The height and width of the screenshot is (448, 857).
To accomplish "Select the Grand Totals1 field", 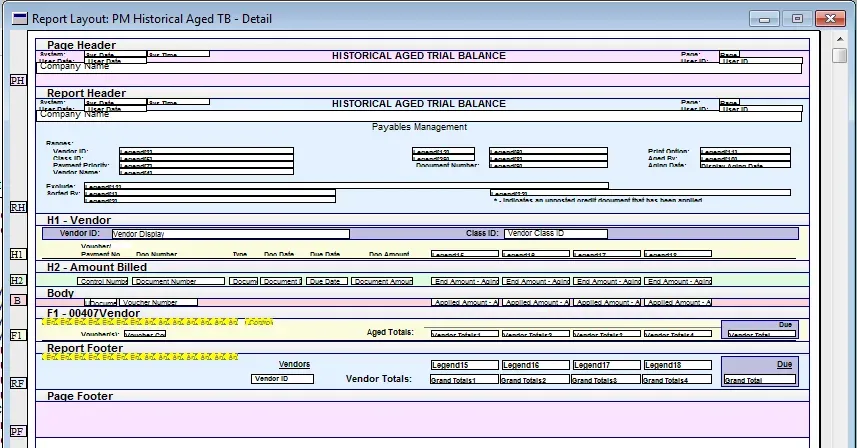I will pyautogui.click(x=463, y=380).
